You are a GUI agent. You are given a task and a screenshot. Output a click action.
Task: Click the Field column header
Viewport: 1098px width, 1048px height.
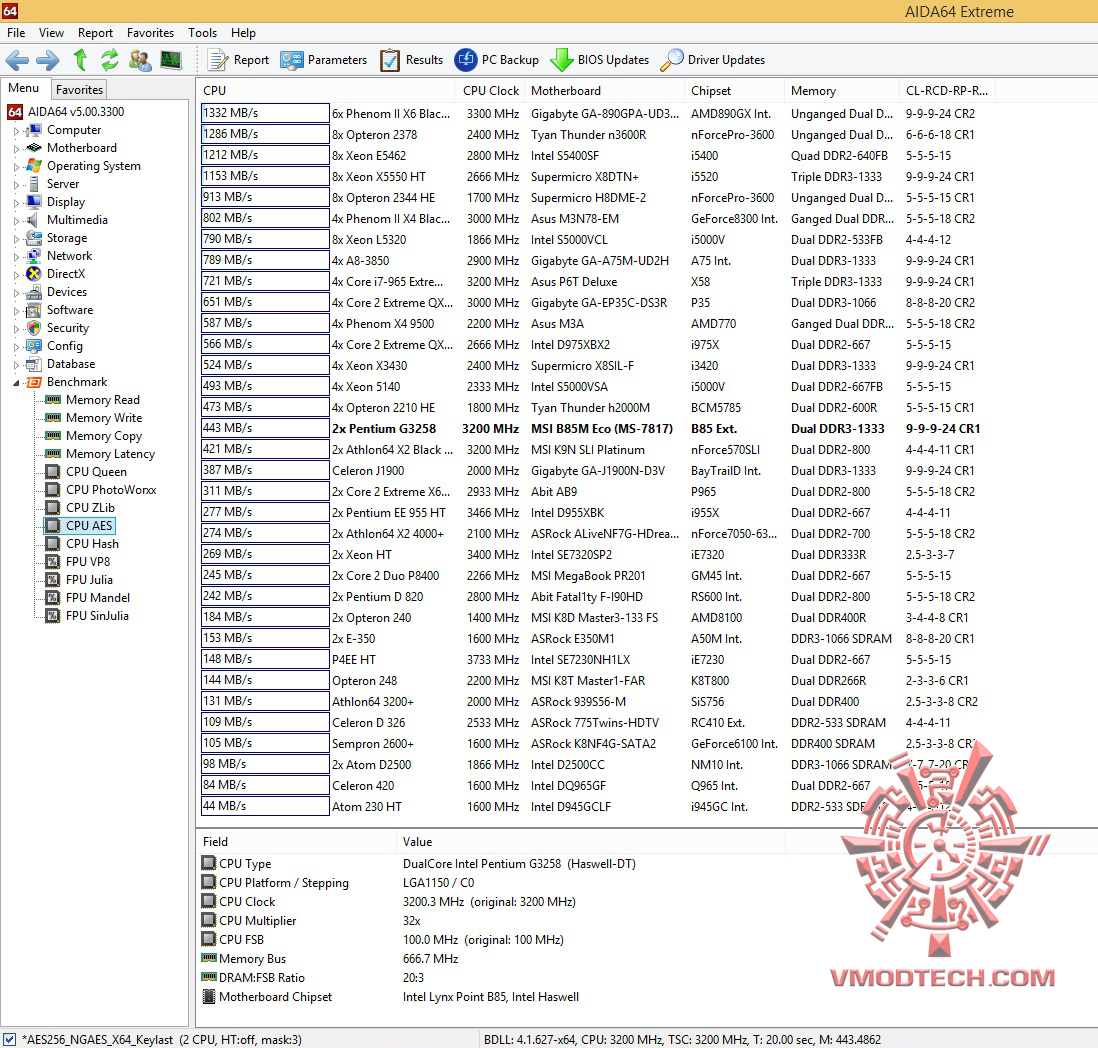tap(297, 841)
